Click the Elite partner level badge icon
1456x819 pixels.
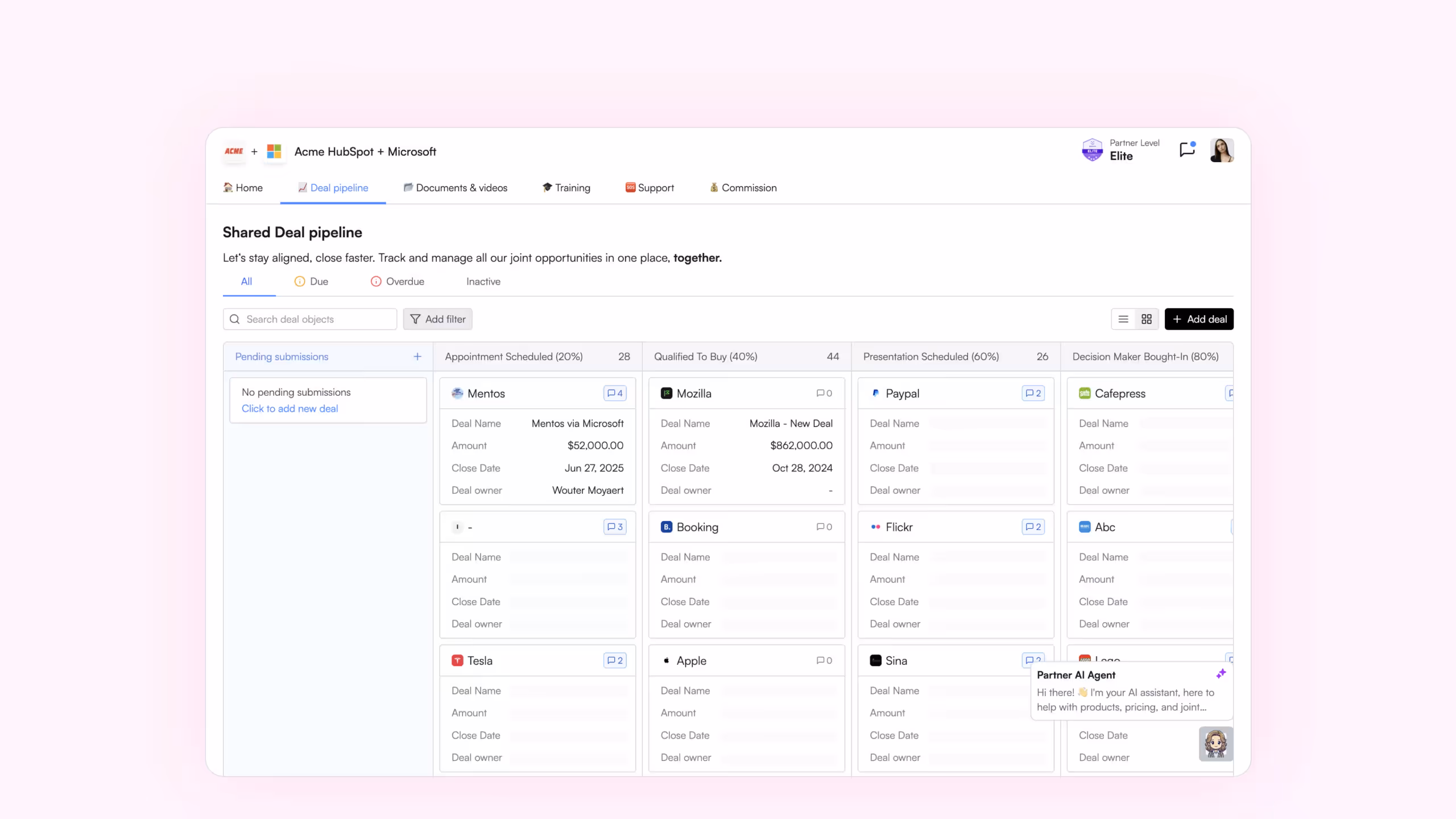1092,150
